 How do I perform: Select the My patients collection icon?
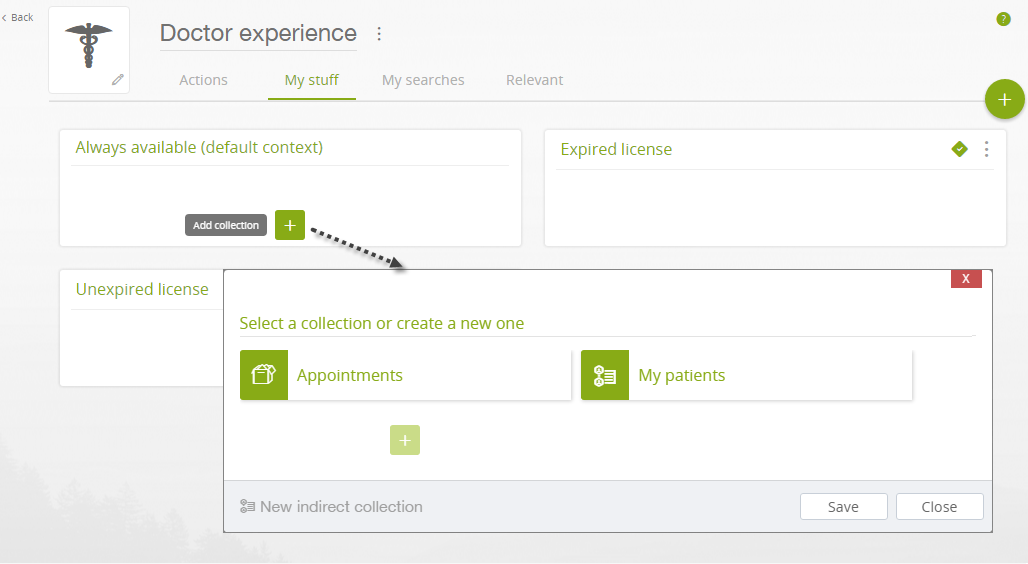click(604, 375)
